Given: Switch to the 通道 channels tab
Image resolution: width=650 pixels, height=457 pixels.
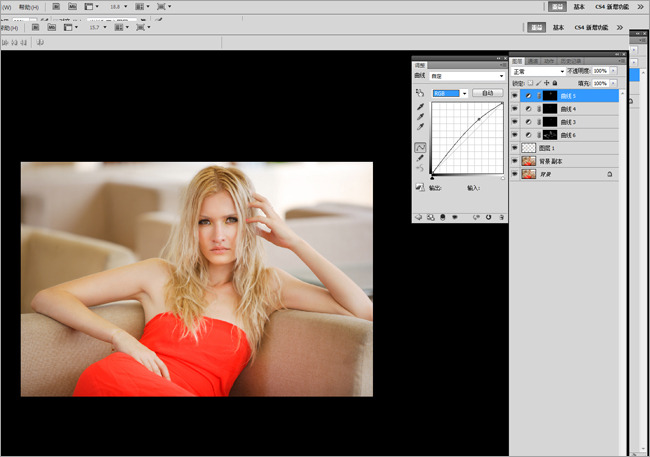Looking at the screenshot, I should (x=533, y=61).
